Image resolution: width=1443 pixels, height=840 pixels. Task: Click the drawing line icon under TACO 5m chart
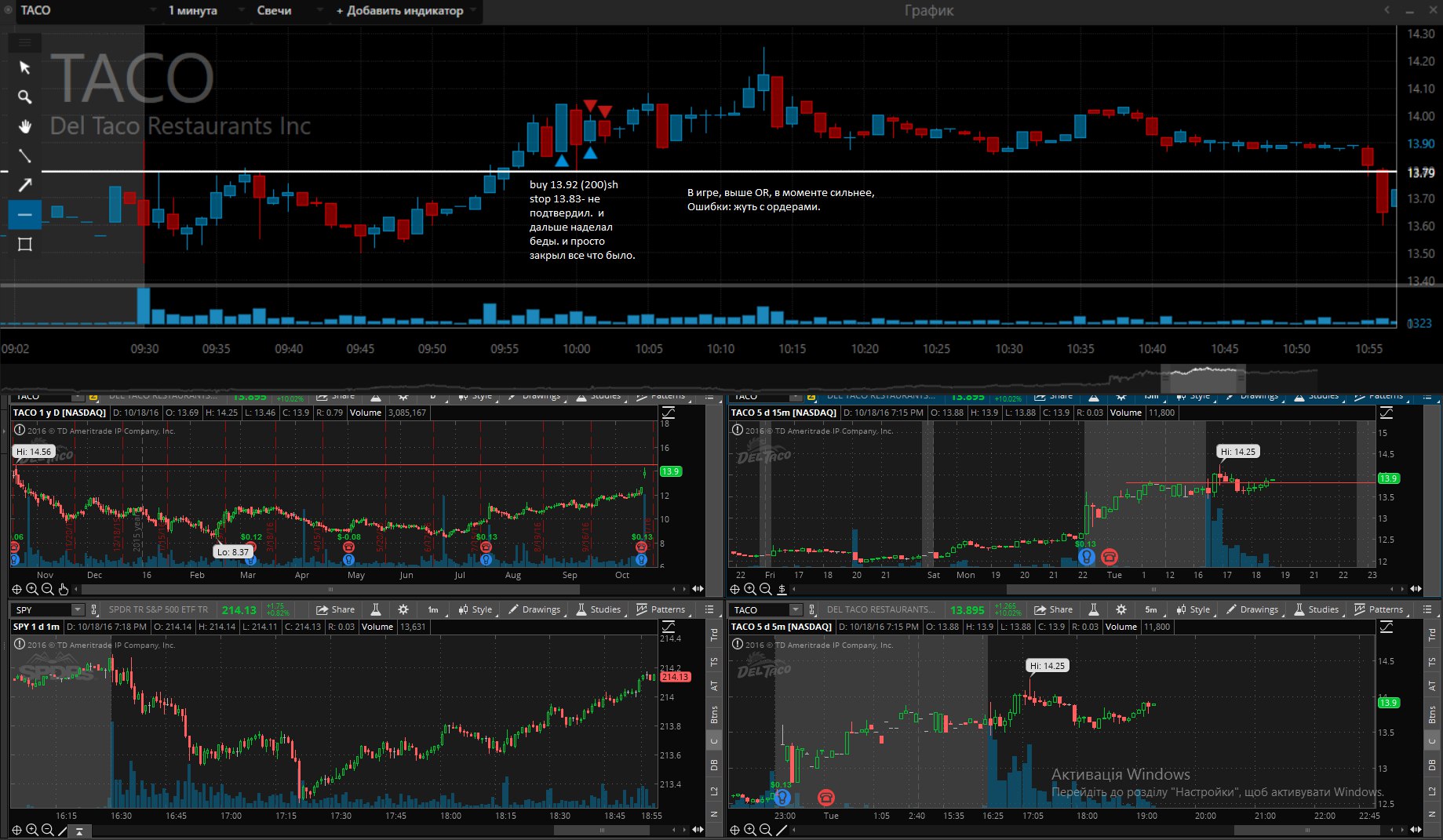pyautogui.click(x=781, y=830)
